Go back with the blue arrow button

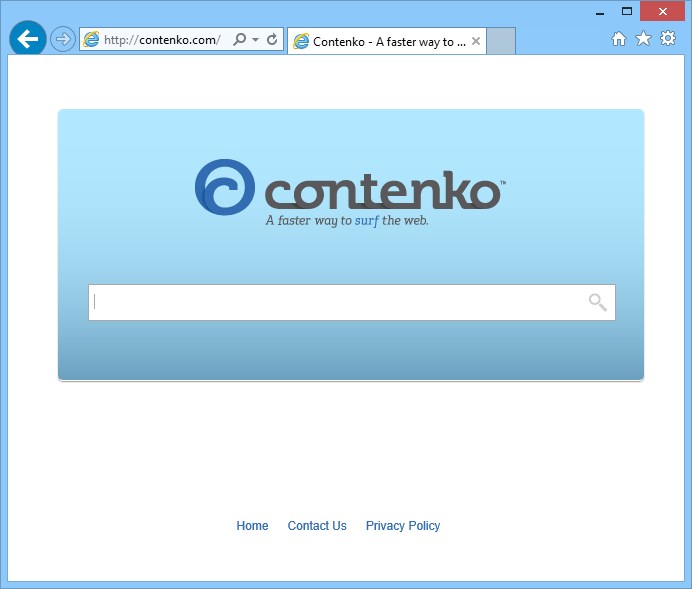(28, 39)
